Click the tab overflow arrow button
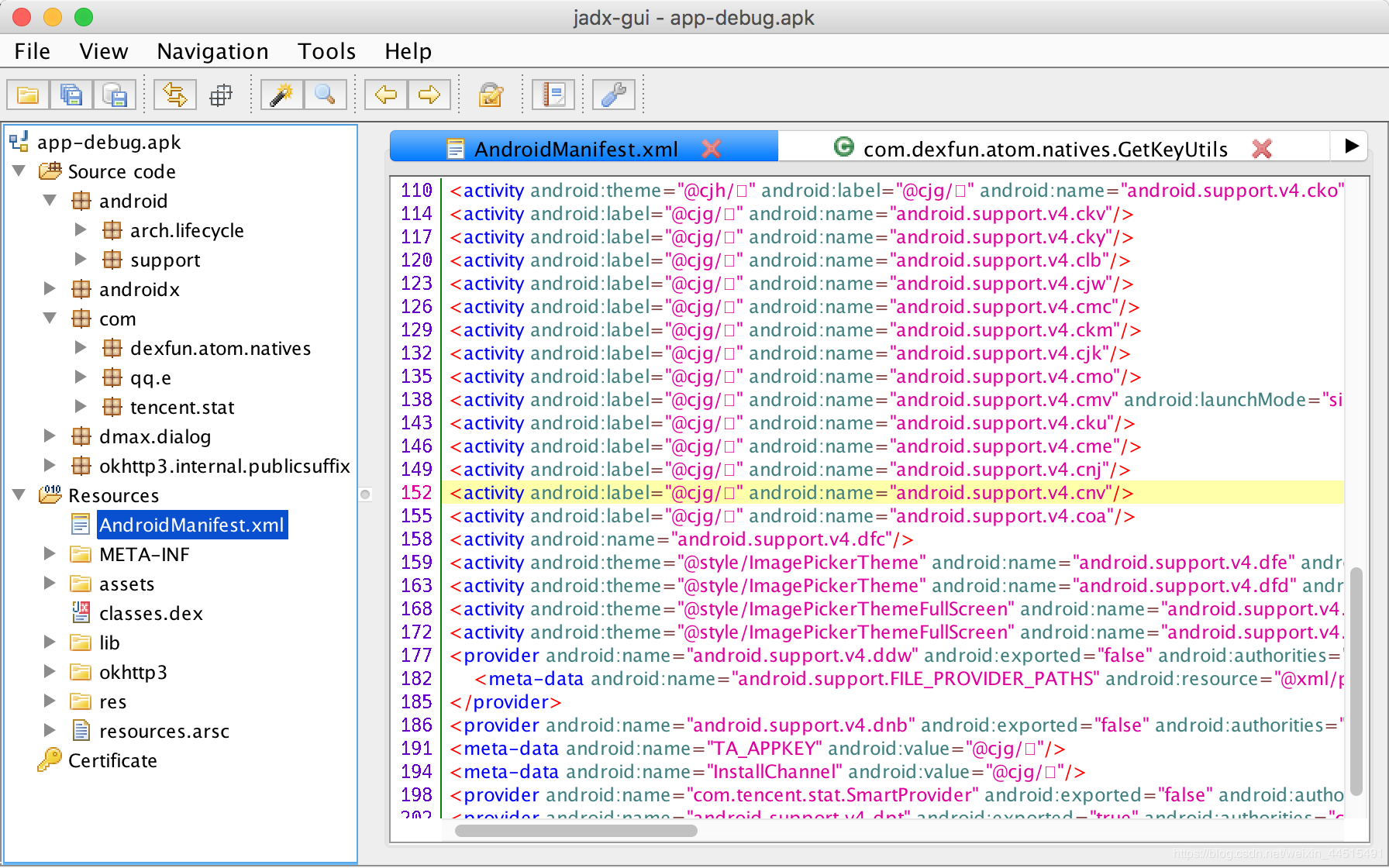Image resolution: width=1389 pixels, height=868 pixels. coord(1351,146)
